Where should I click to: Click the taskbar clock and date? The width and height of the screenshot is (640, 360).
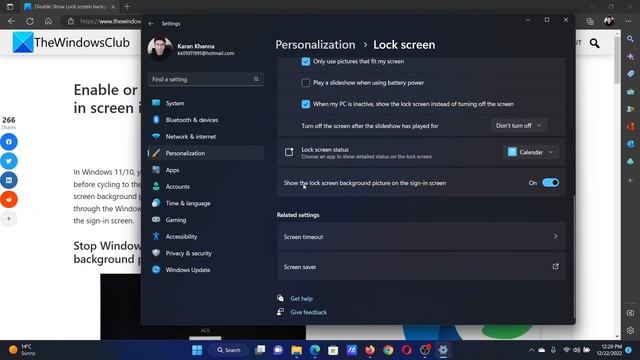[610, 350]
